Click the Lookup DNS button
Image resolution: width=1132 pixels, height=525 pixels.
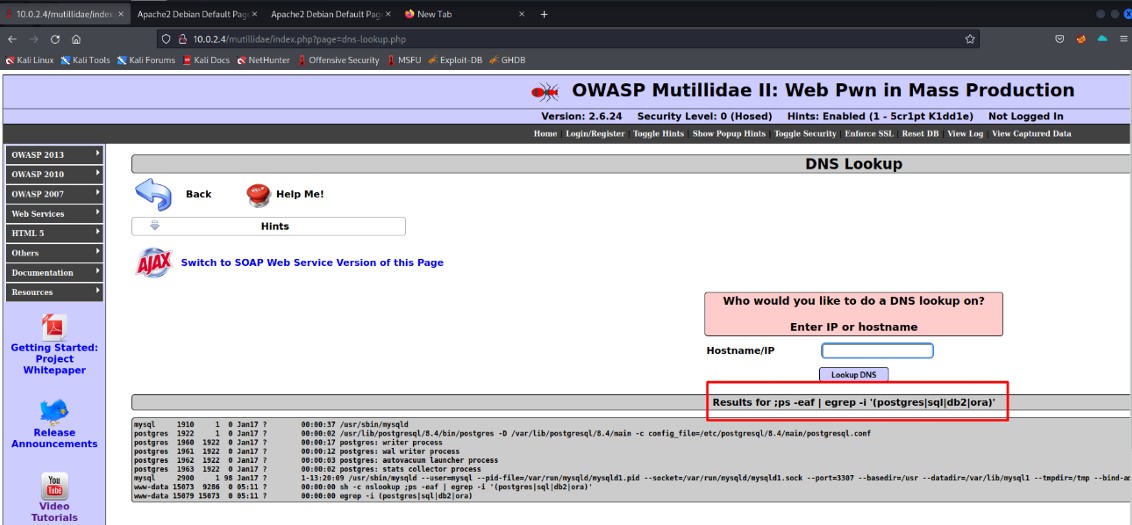point(853,375)
